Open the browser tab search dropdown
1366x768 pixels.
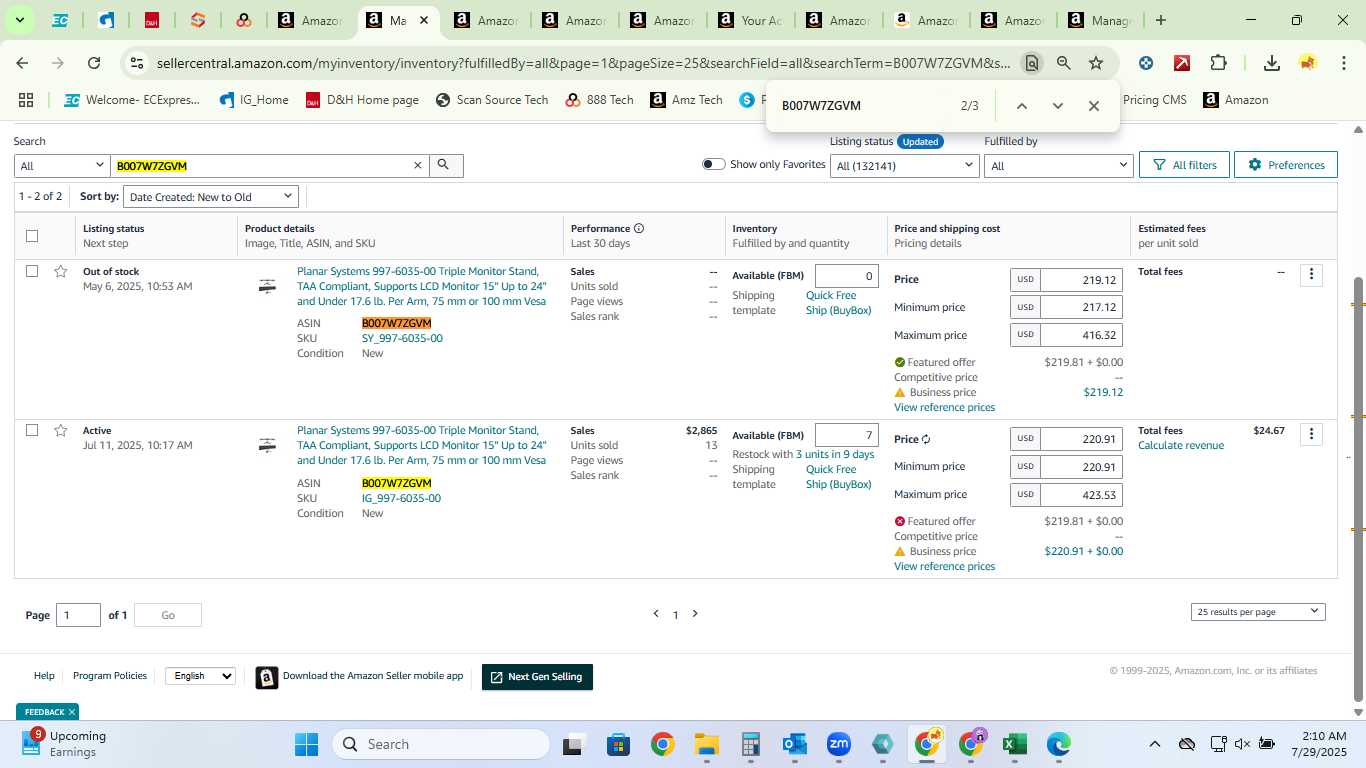[19, 20]
